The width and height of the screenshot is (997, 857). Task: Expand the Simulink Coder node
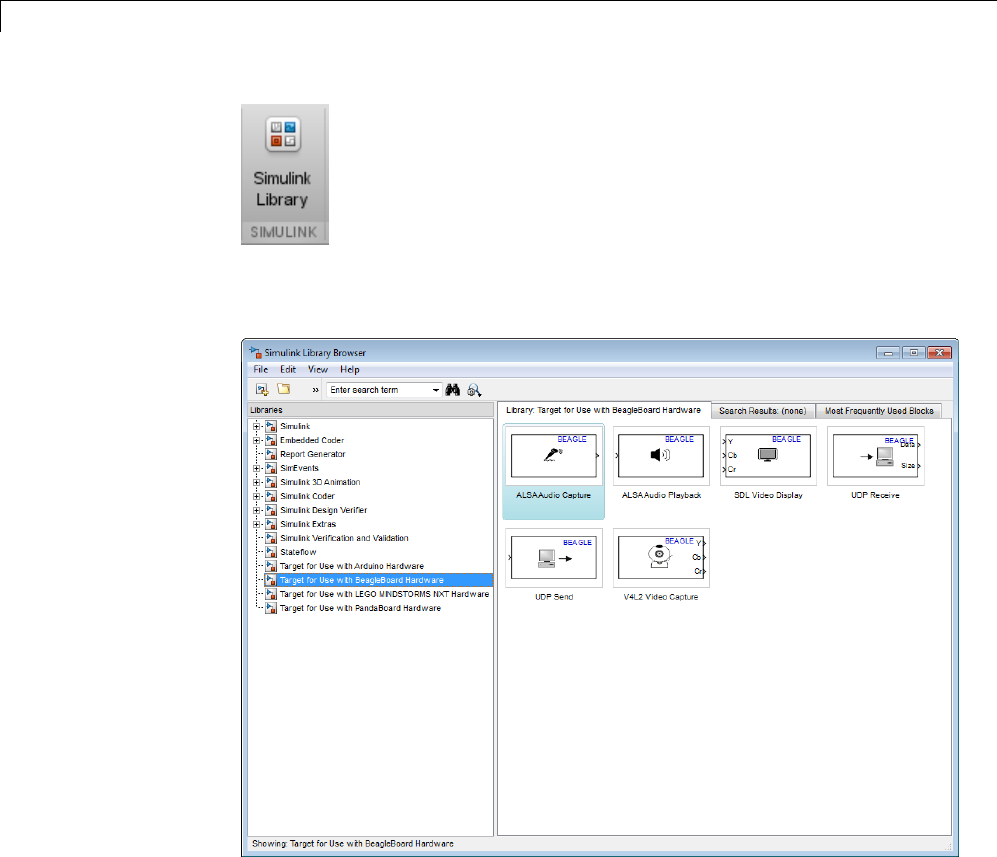tap(256, 496)
